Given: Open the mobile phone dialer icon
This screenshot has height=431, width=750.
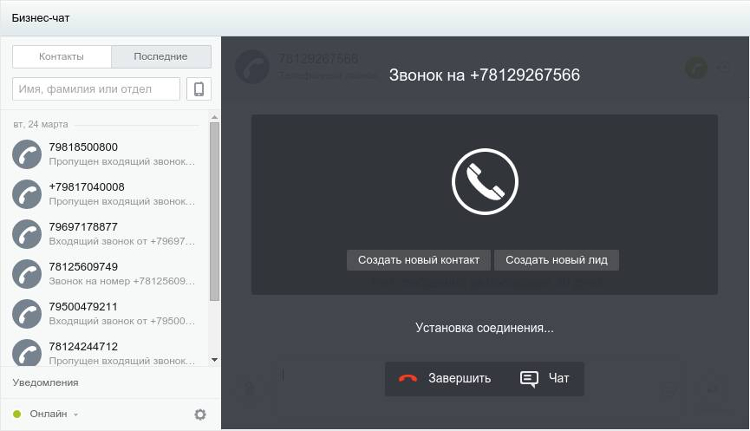Looking at the screenshot, I should 199,89.
